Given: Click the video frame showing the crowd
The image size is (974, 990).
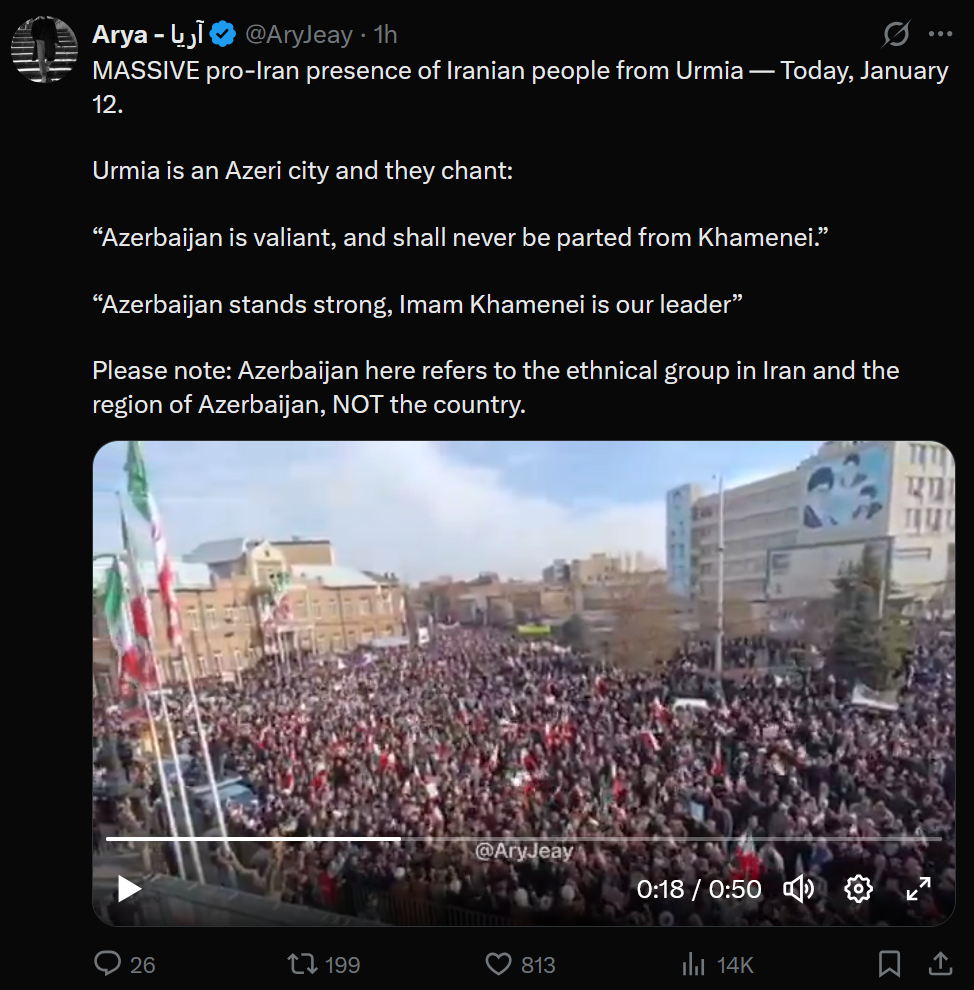Looking at the screenshot, I should click(x=523, y=683).
